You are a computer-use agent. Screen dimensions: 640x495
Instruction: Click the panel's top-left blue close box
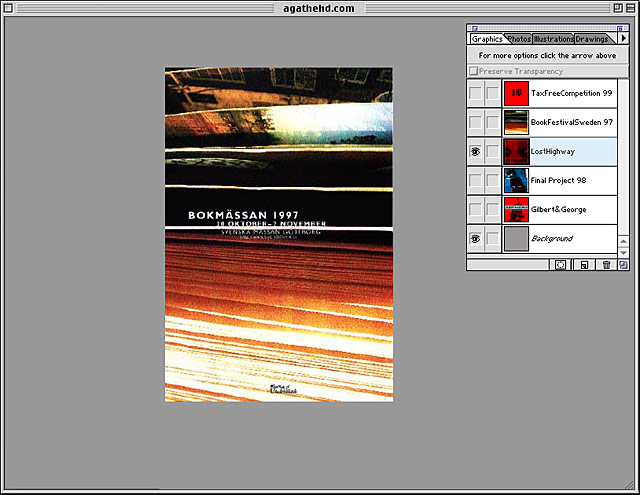475,29
